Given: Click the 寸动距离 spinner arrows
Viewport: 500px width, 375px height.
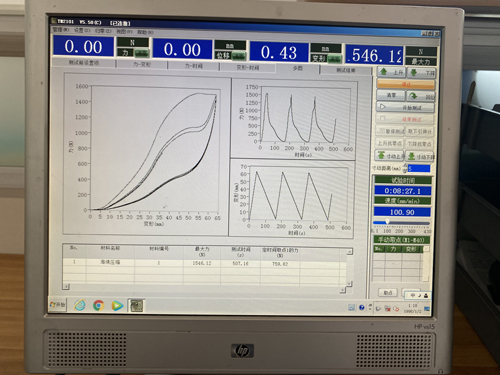Looking at the screenshot, I should click(x=405, y=168).
